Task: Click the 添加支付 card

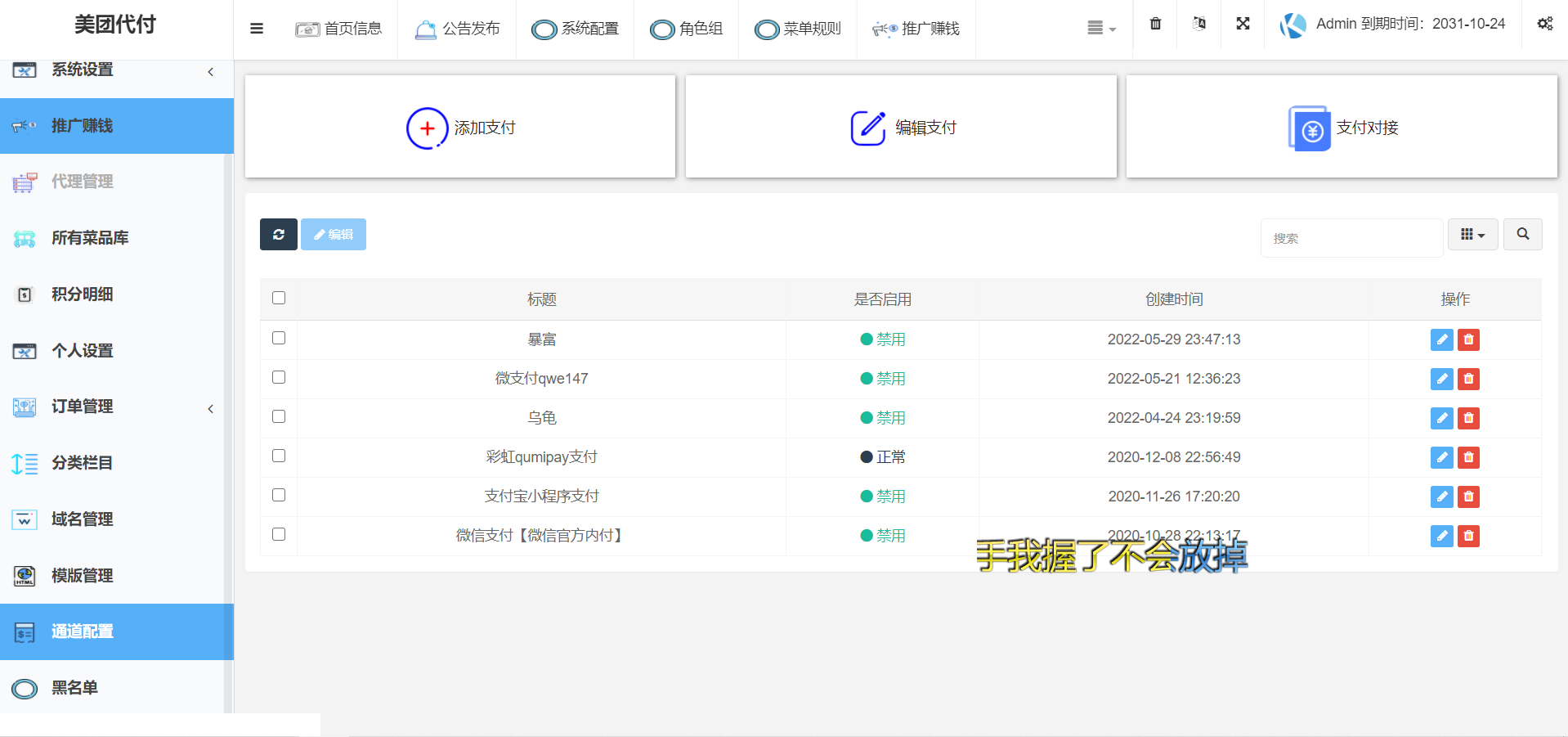Action: tap(459, 127)
